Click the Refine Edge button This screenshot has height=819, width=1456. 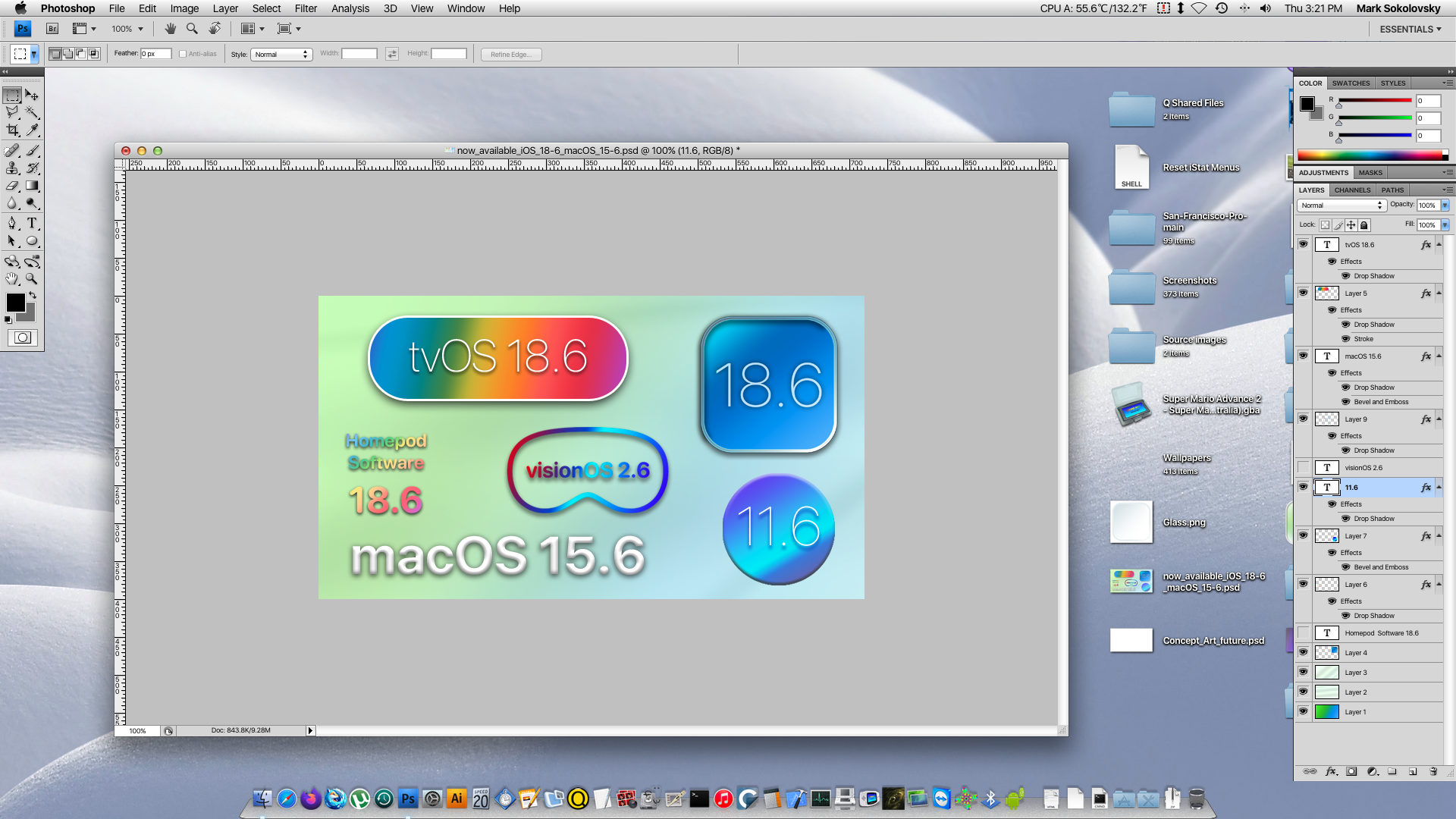point(510,54)
